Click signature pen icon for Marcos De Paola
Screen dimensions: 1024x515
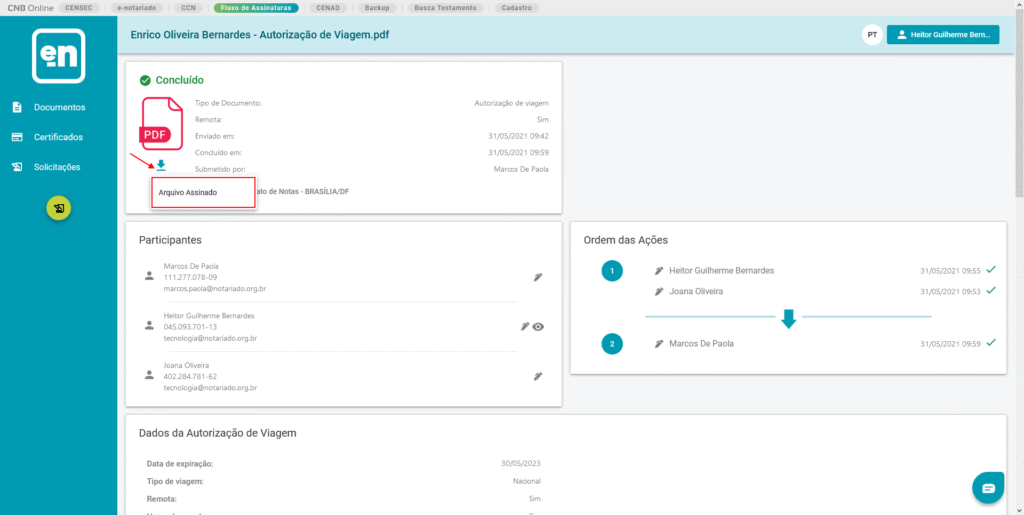click(x=538, y=277)
